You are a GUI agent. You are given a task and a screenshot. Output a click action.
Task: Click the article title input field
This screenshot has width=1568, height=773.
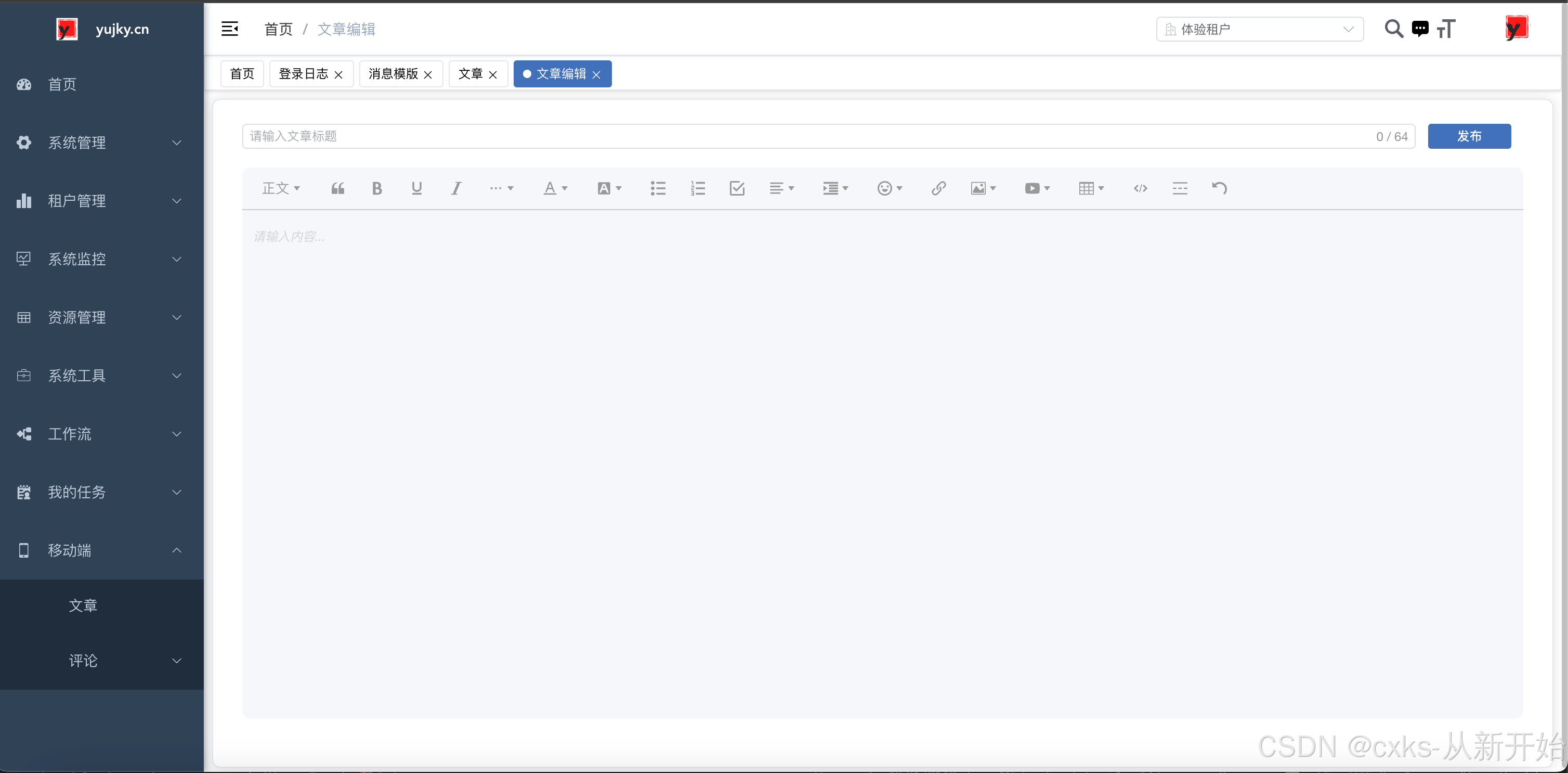point(609,136)
